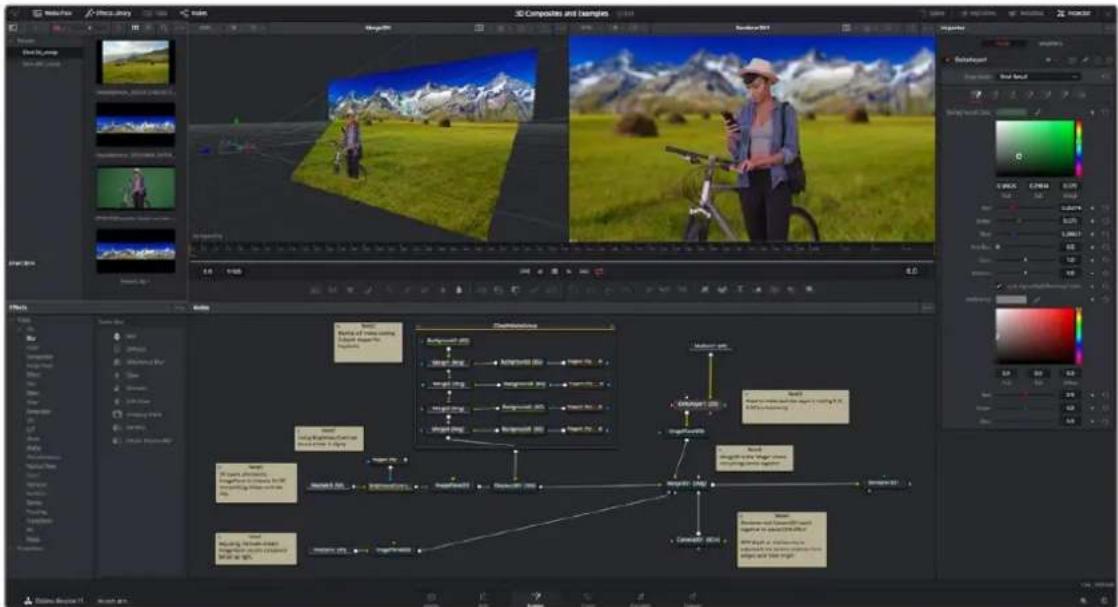Select the Renderer3D1 node in node graph
This screenshot has height=607, width=1118.
click(x=883, y=483)
